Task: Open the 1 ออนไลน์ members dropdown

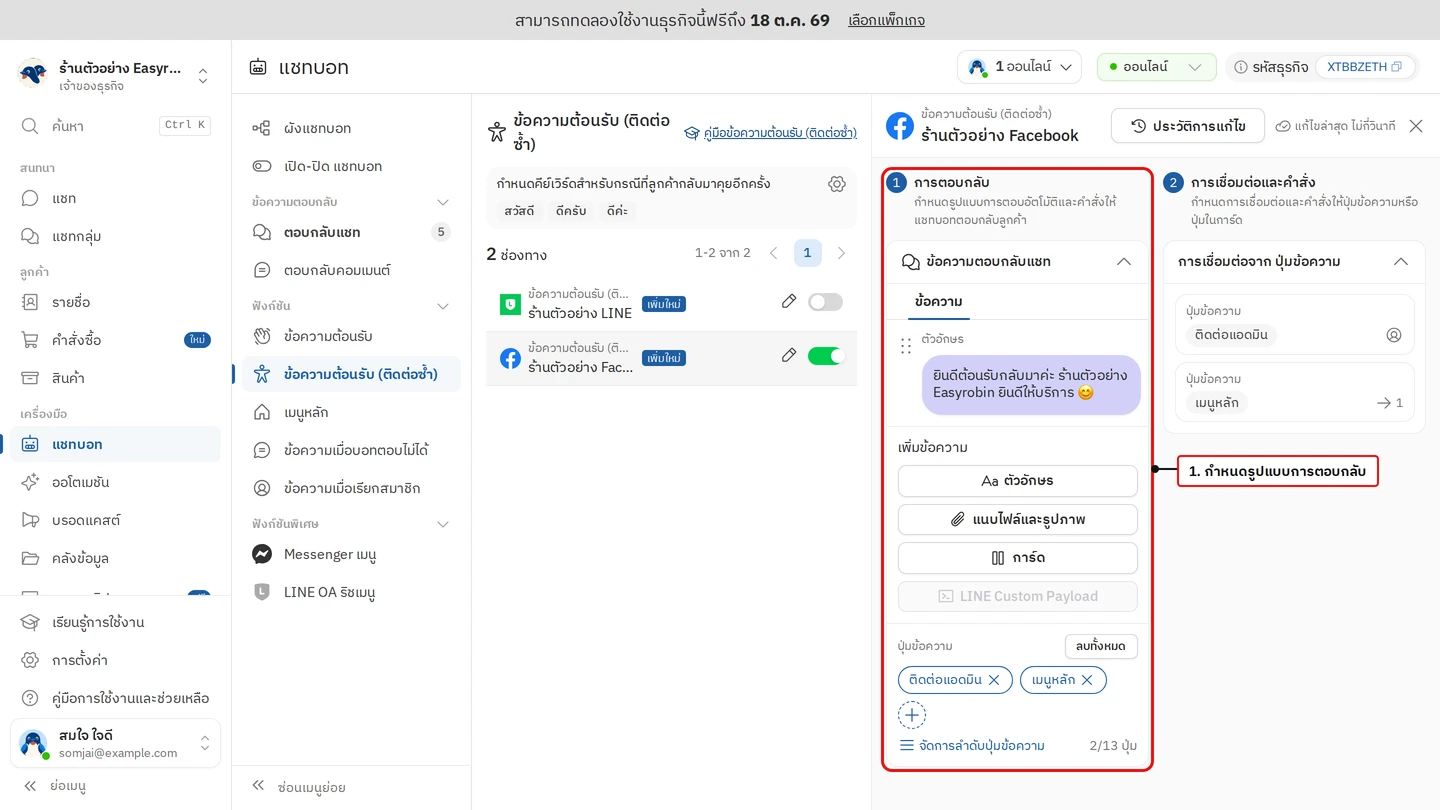Action: click(x=1019, y=67)
